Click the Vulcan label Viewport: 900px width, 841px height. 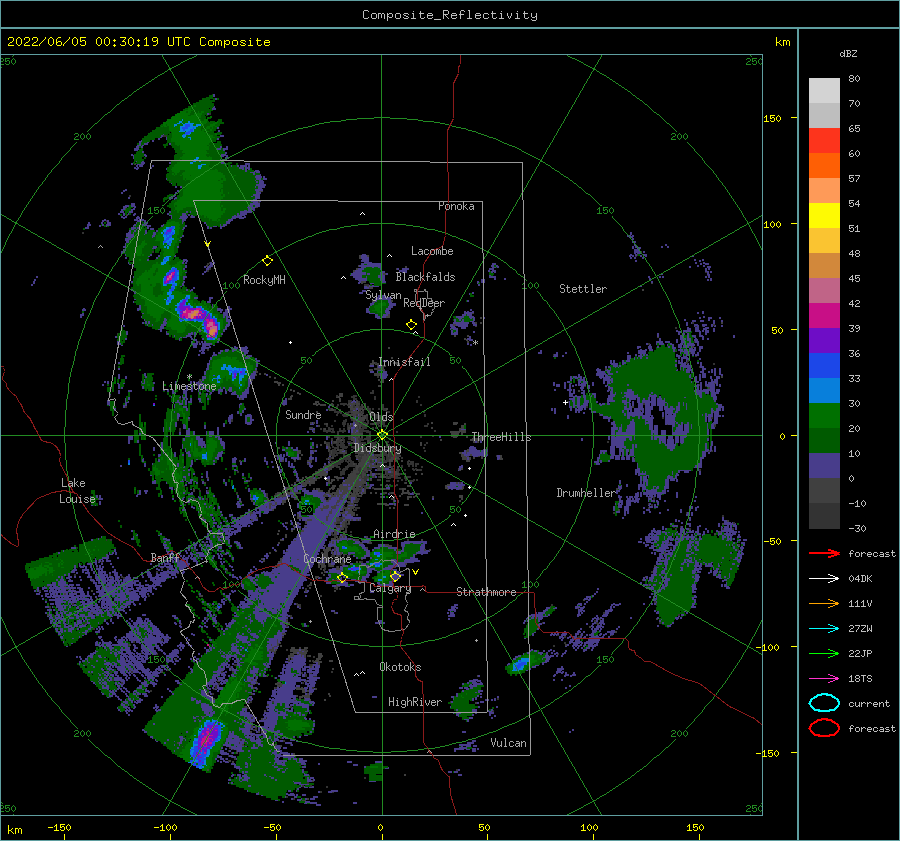click(x=508, y=743)
